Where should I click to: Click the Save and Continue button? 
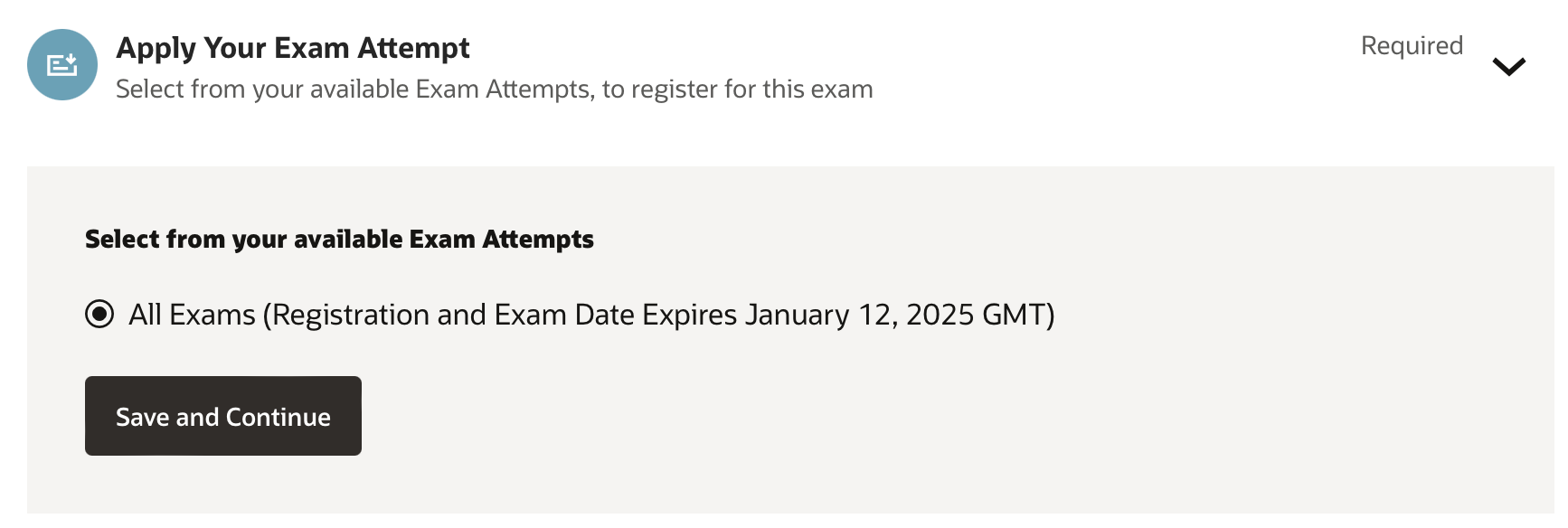coord(222,416)
